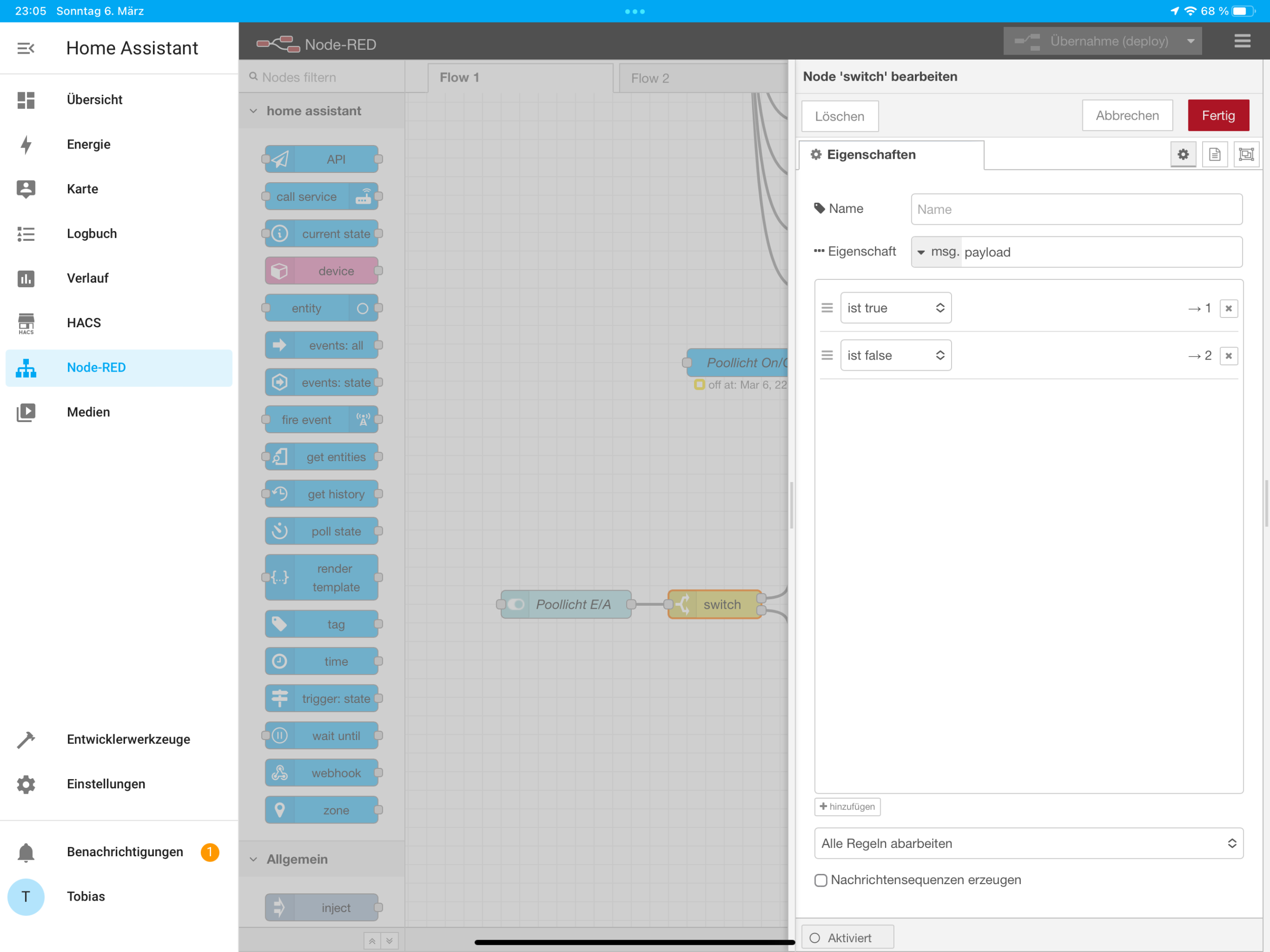
Task: Select the inject palette node
Action: (x=321, y=909)
